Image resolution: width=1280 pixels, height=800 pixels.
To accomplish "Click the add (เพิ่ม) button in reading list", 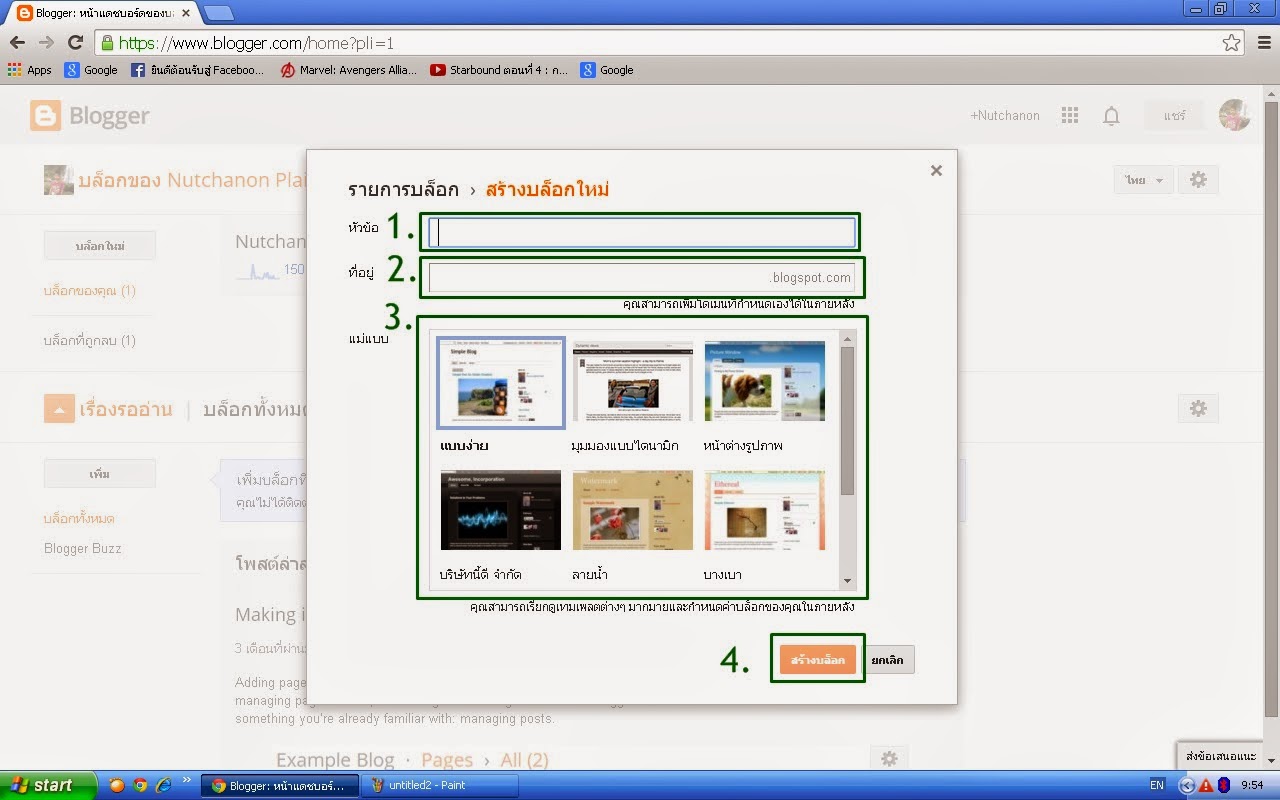I will click(x=100, y=473).
